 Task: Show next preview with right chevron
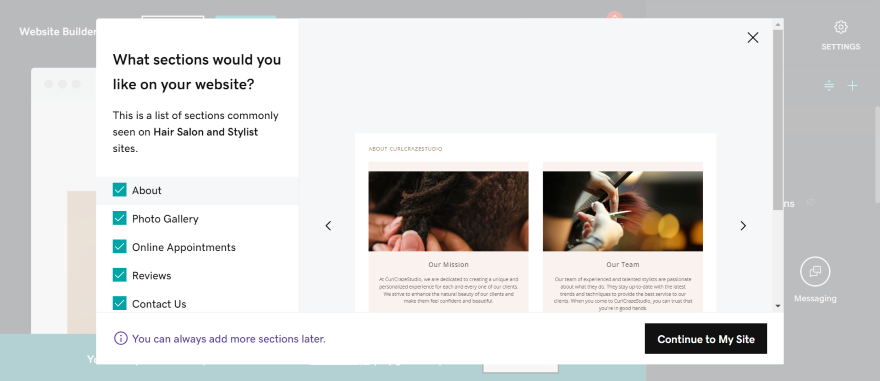tap(742, 226)
